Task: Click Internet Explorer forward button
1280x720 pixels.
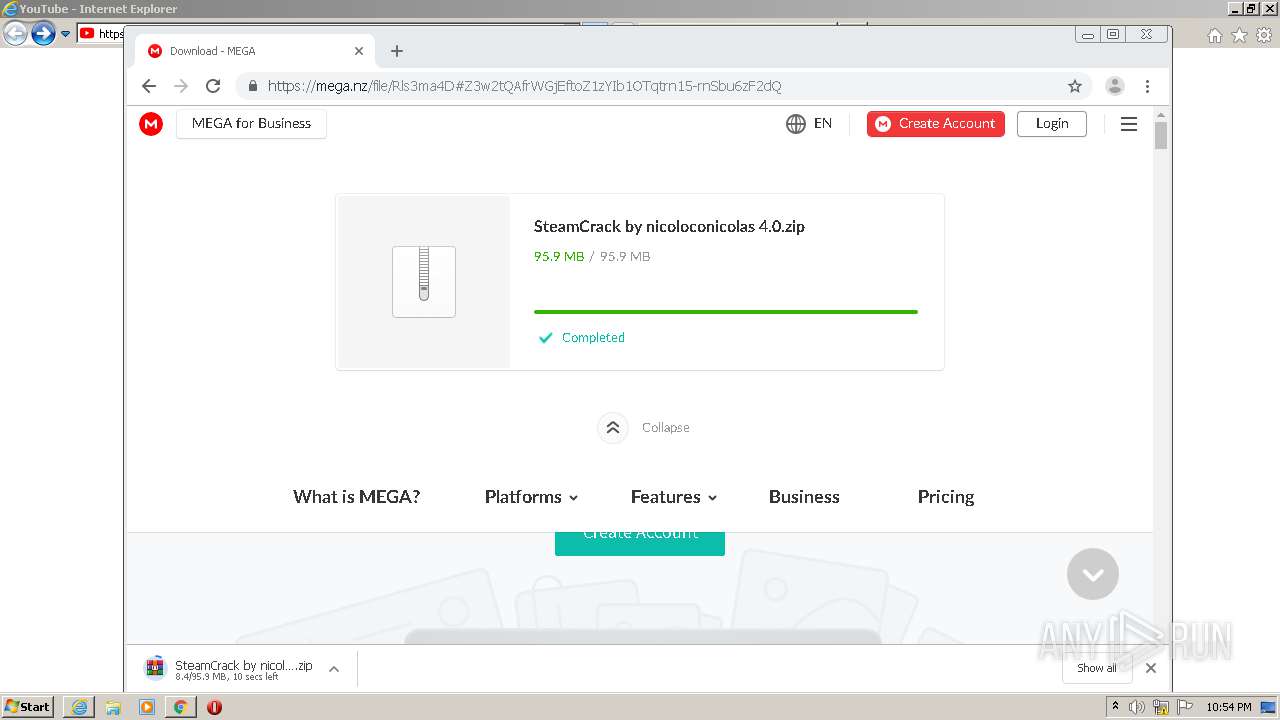Action: click(43, 33)
